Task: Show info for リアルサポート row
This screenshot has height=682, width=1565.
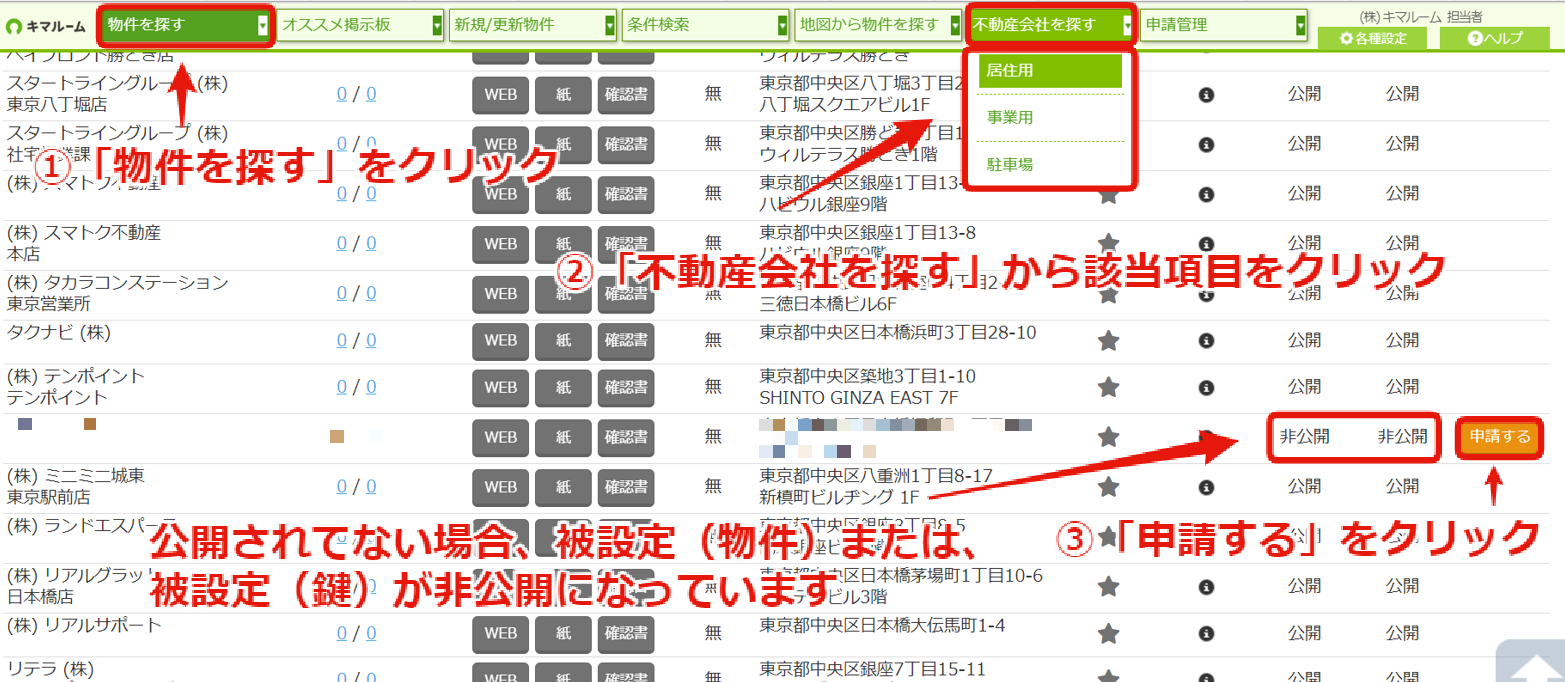Action: click(1206, 633)
